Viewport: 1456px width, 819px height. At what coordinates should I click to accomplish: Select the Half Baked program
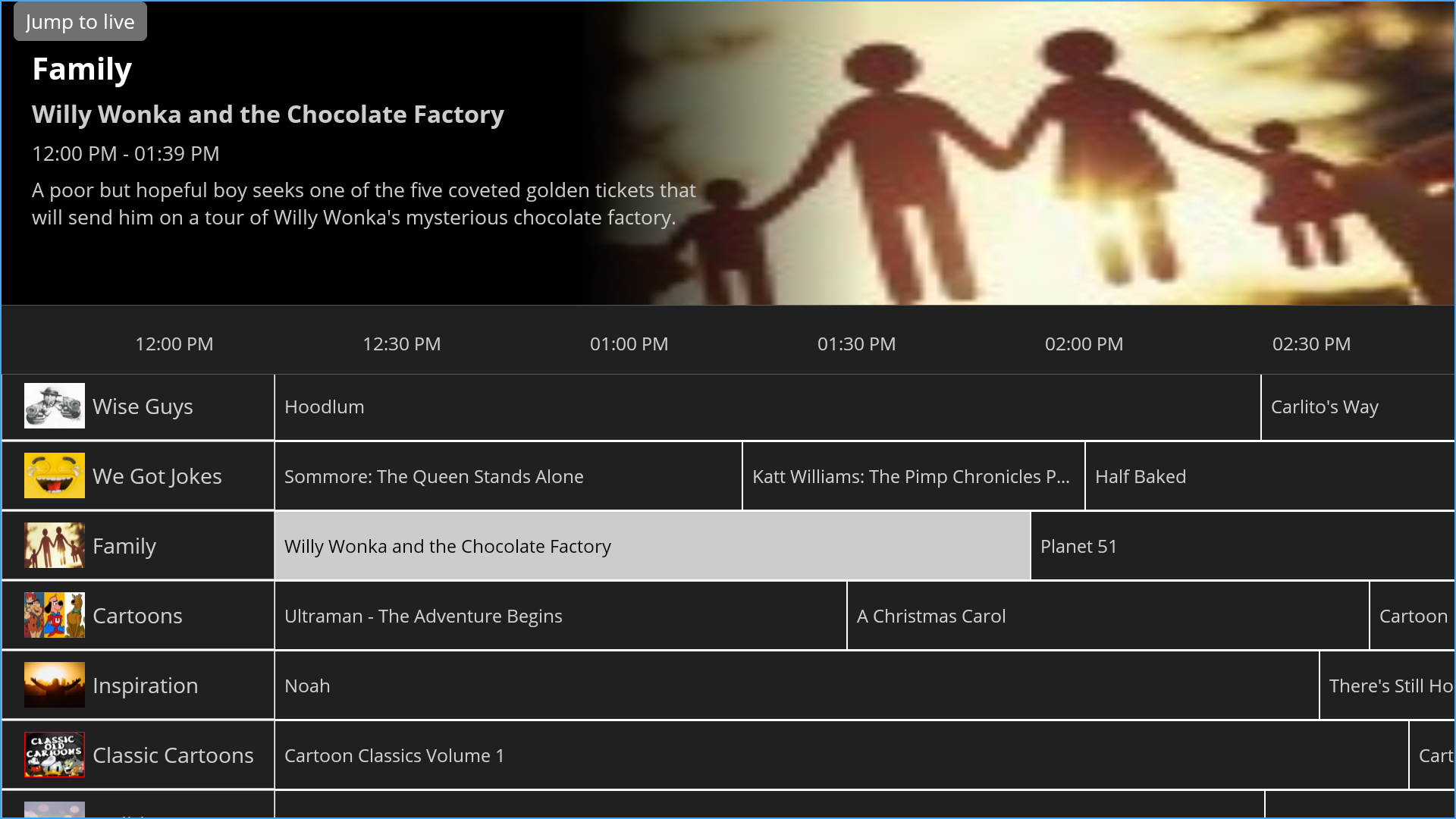pos(1269,477)
